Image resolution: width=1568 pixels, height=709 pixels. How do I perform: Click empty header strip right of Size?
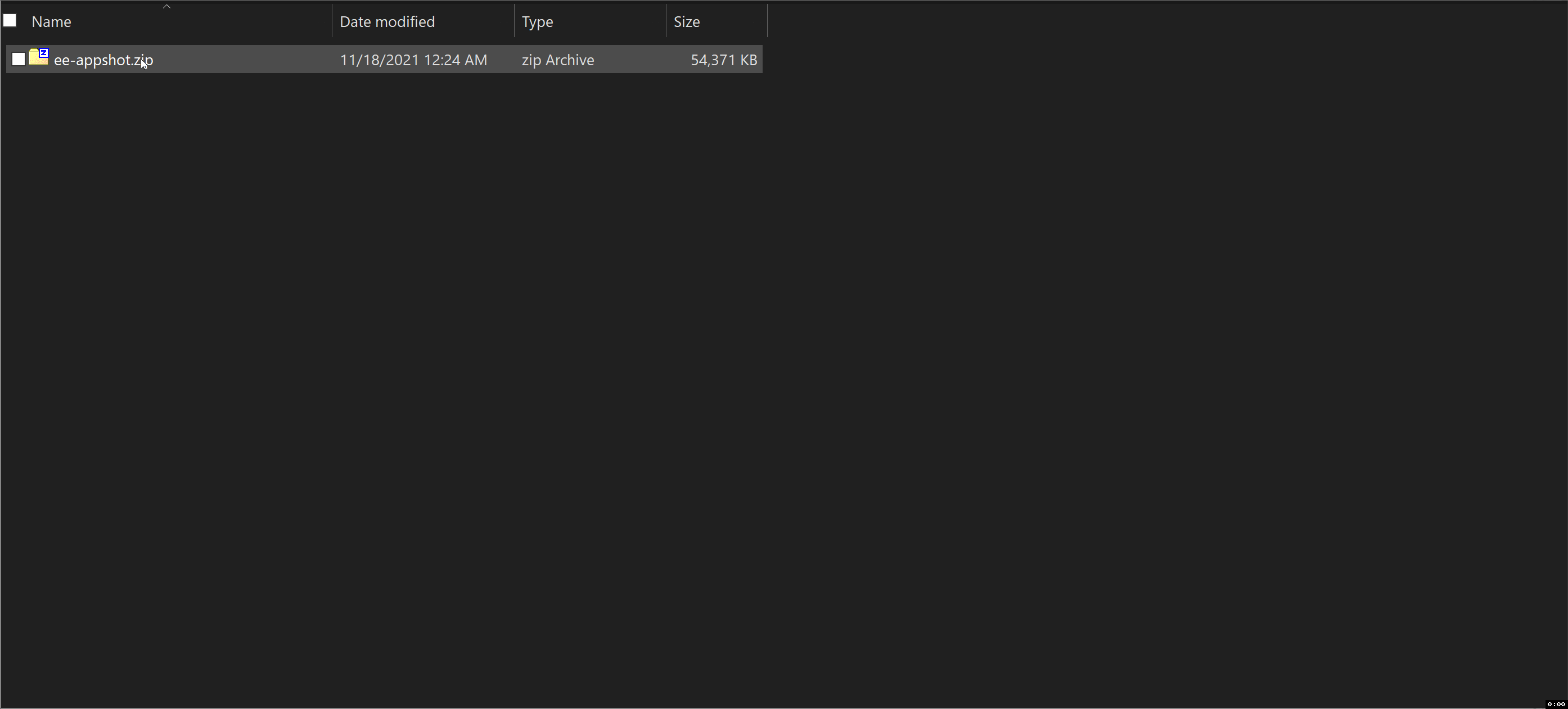1156,21
